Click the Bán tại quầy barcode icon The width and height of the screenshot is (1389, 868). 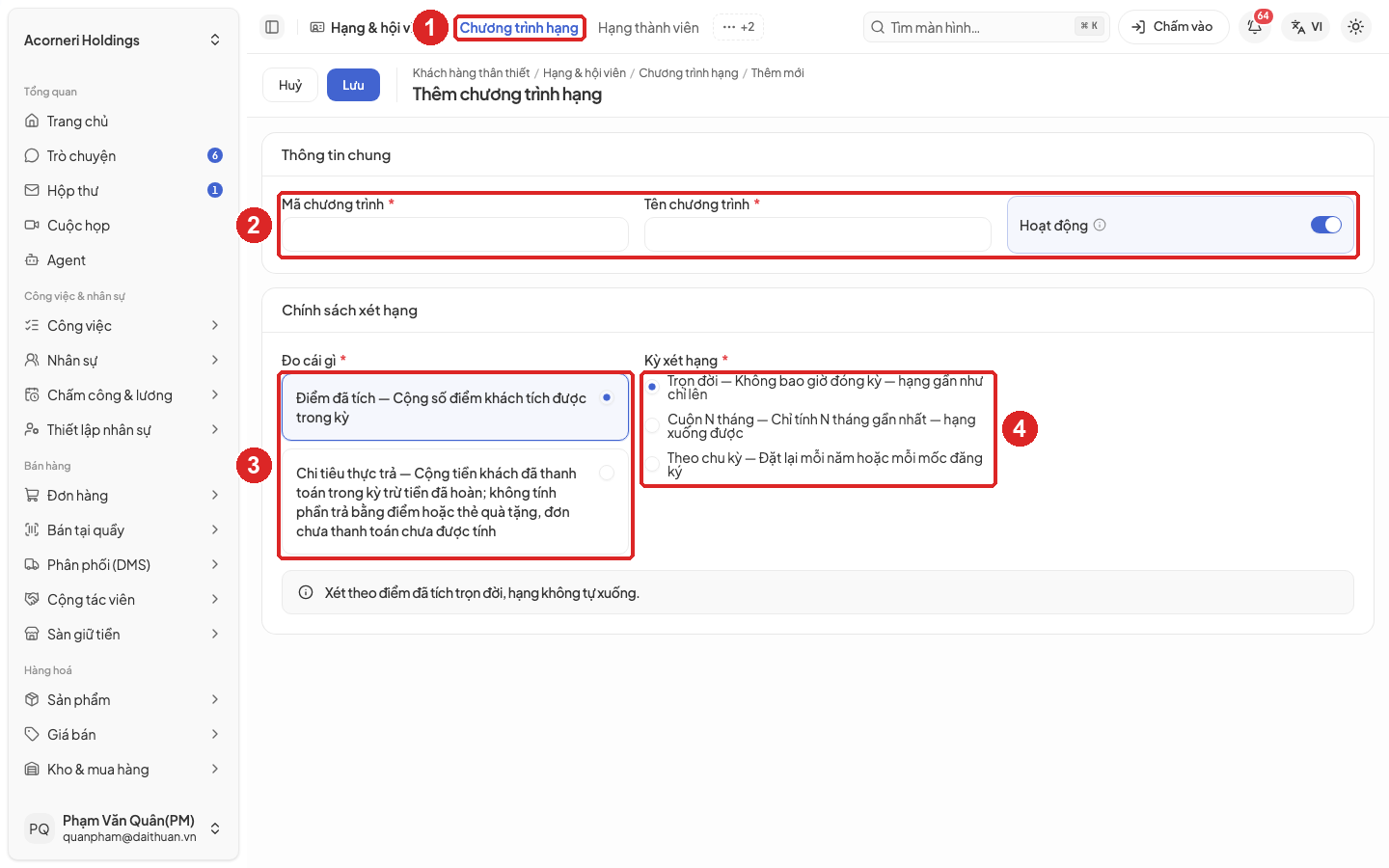[32, 530]
